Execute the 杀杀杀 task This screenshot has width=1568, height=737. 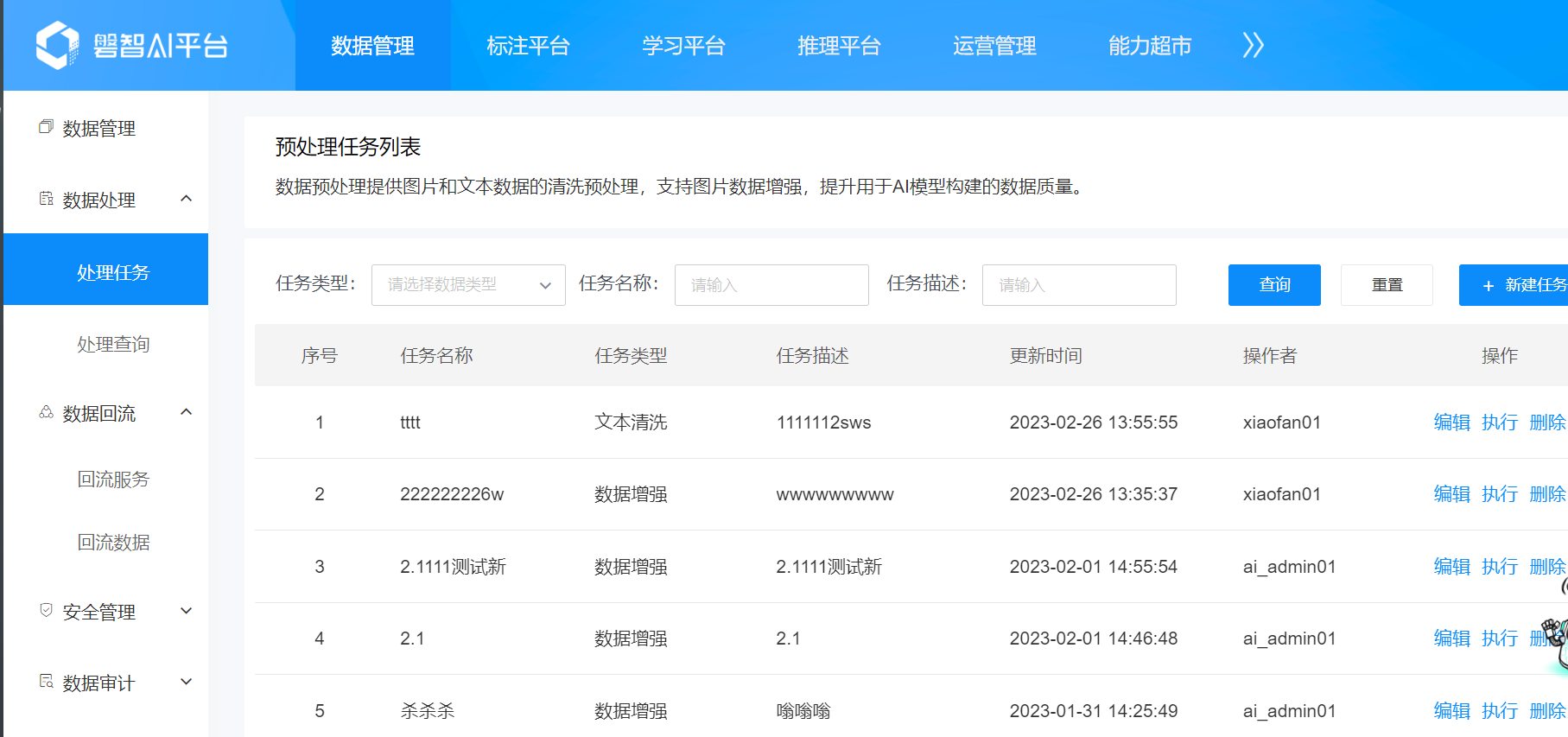[1499, 710]
